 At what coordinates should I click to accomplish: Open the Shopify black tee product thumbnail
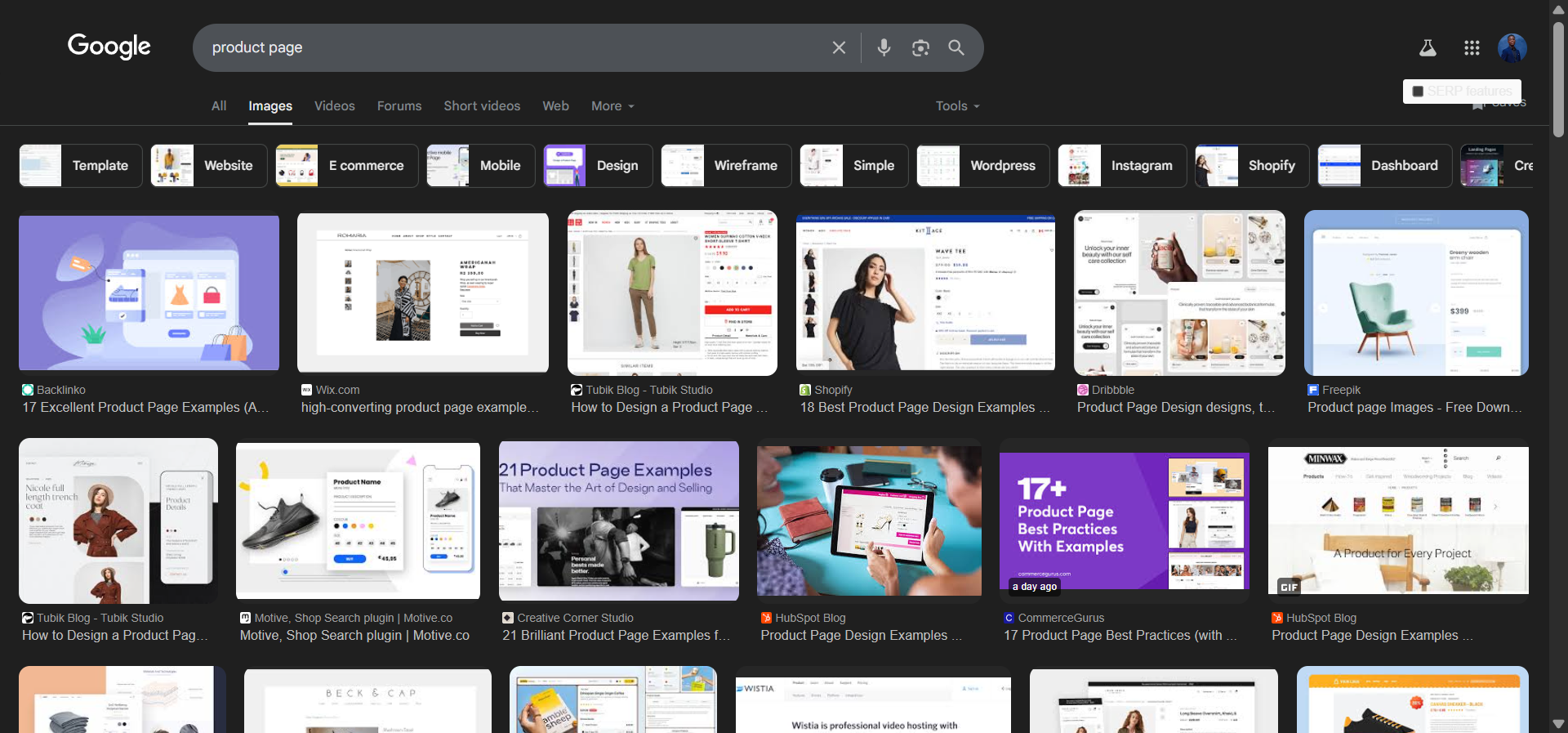[925, 293]
